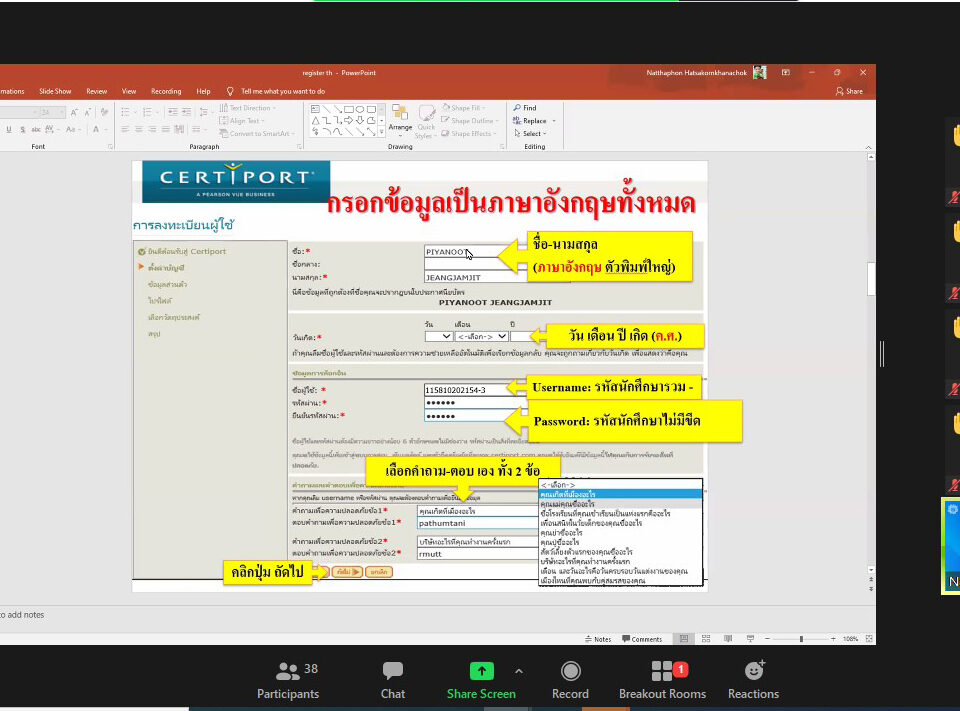The image size is (960, 711).
Task: Click the zoom in plus button
Action: [x=833, y=639]
